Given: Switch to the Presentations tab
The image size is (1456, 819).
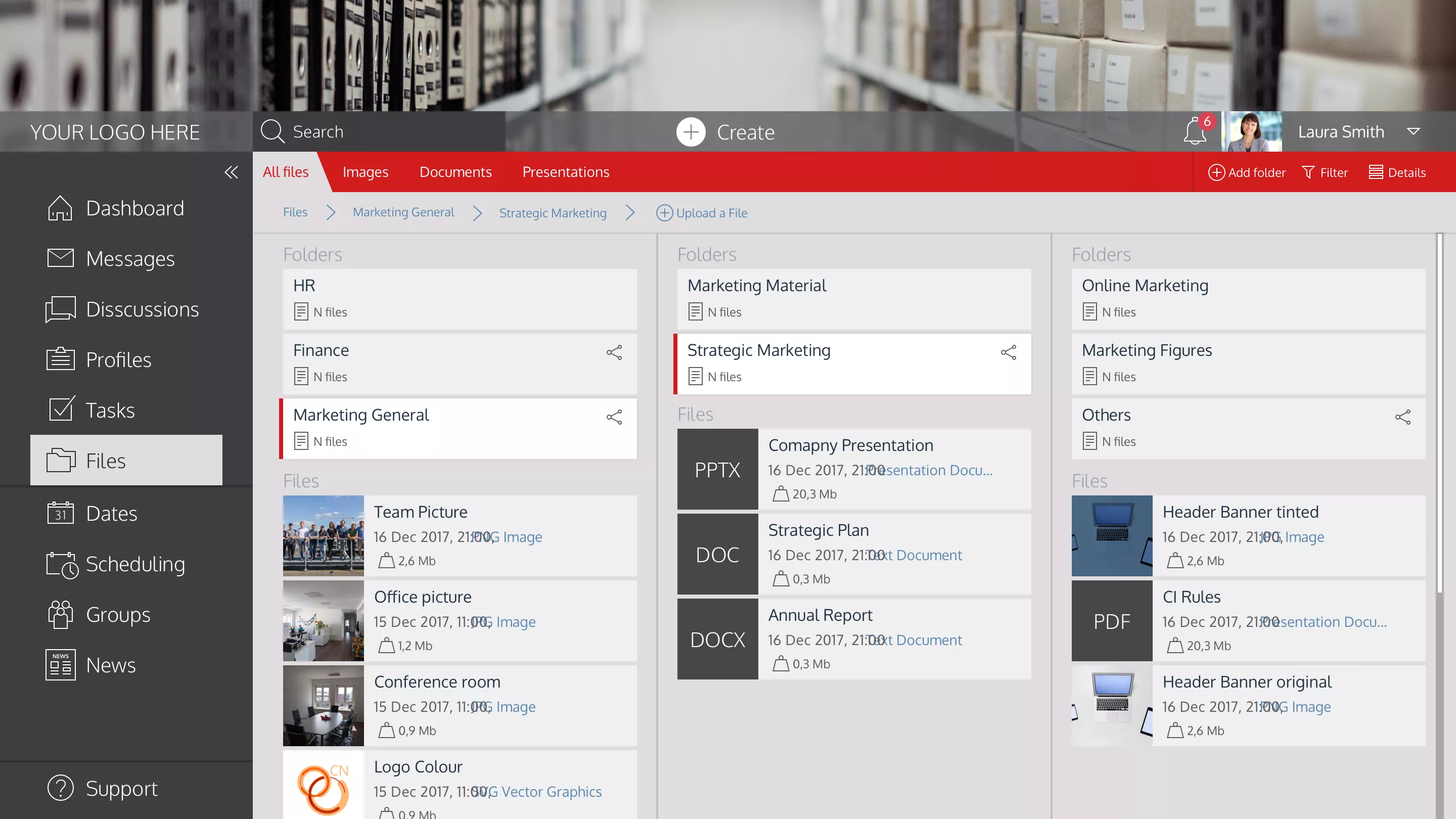Looking at the screenshot, I should [x=565, y=172].
